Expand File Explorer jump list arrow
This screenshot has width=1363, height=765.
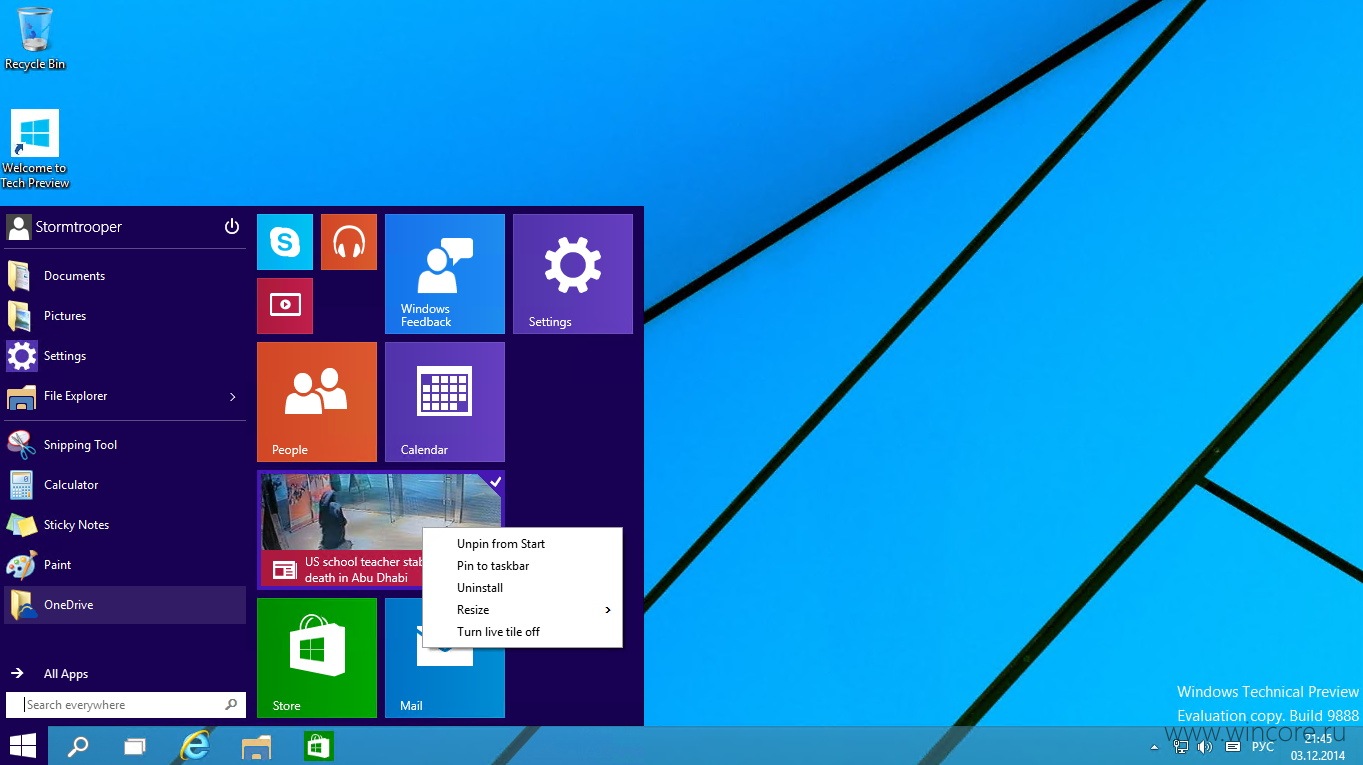pos(233,397)
